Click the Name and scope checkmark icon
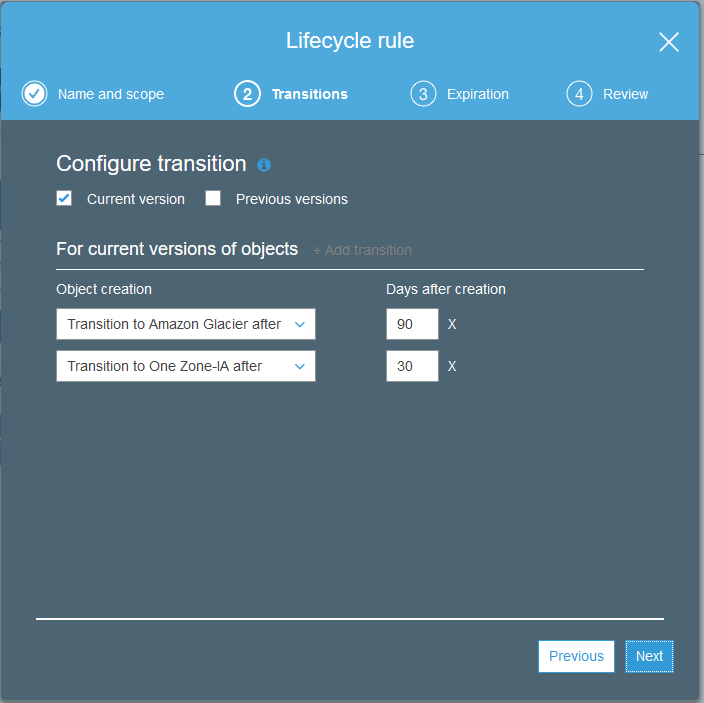This screenshot has width=704, height=703. click(35, 93)
